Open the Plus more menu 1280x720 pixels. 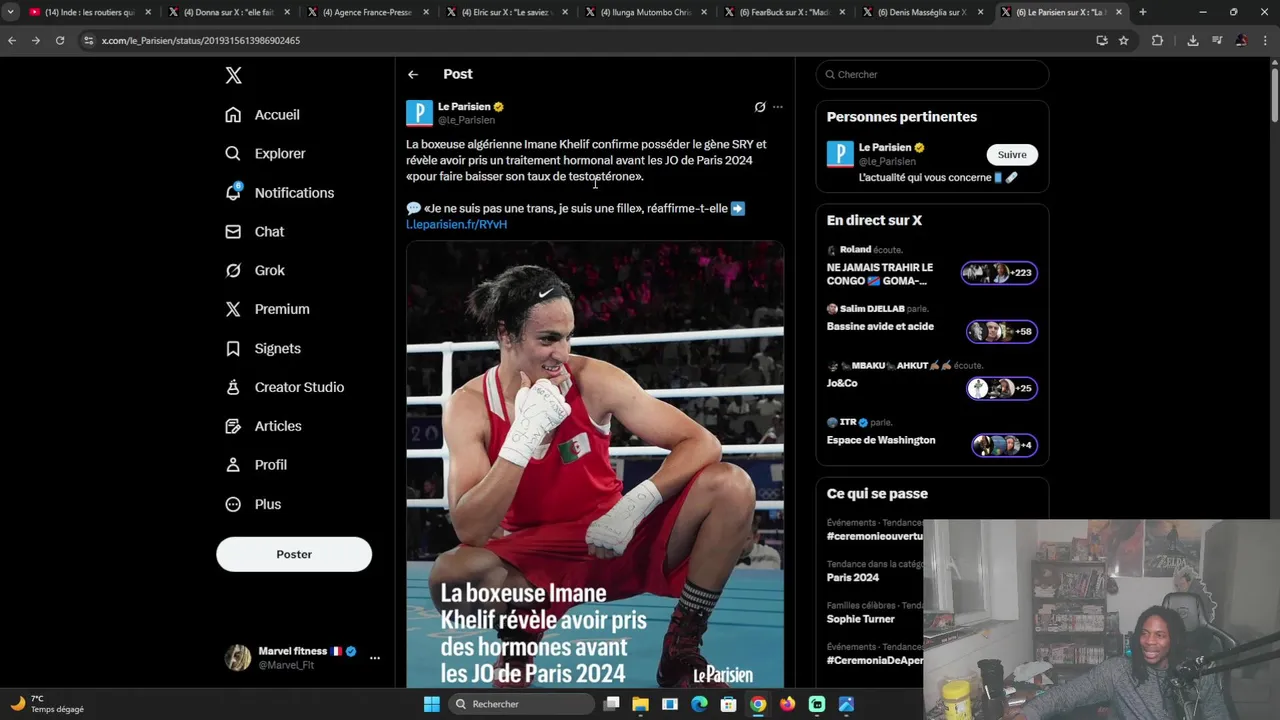coord(254,505)
